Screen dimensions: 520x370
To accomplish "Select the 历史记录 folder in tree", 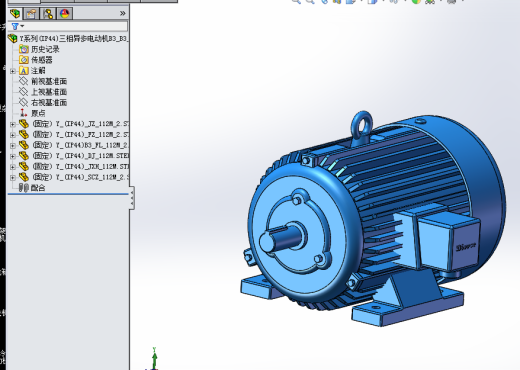I will 39,49.
